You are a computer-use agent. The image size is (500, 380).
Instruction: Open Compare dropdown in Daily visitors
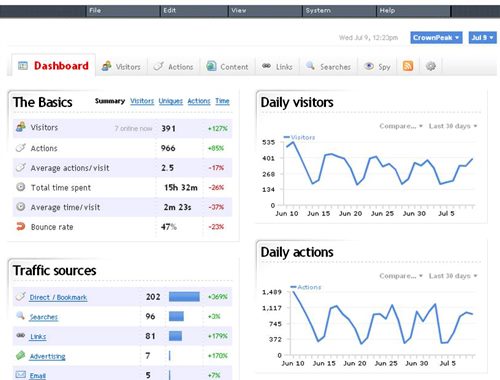pos(401,126)
